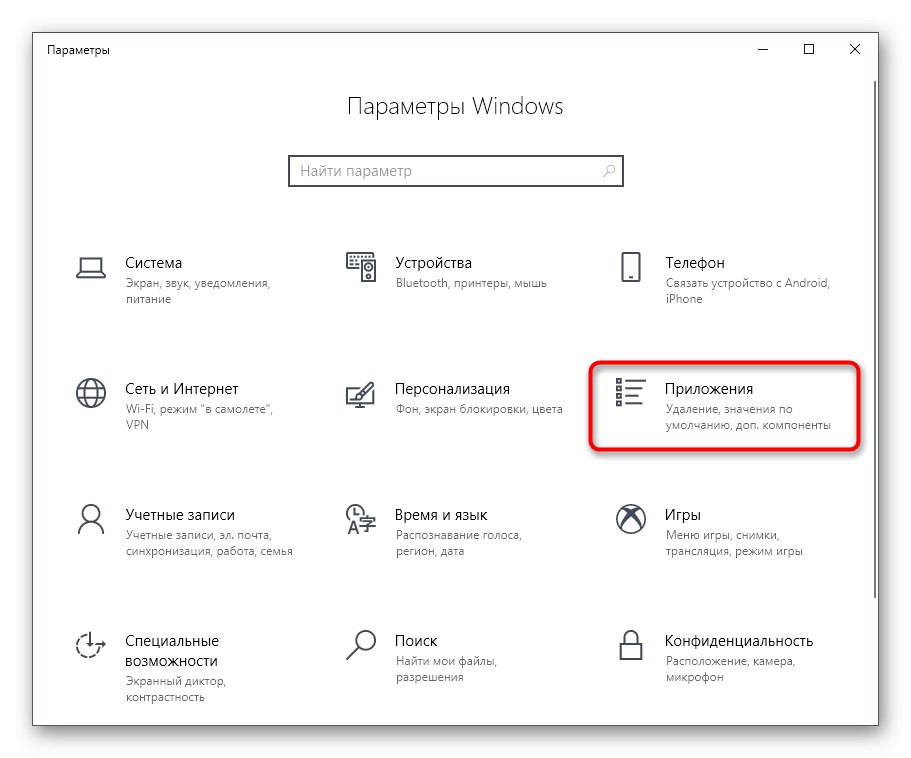Open the 'Конфиденциальность' category title
The height and width of the screenshot is (758, 911).
(x=738, y=641)
